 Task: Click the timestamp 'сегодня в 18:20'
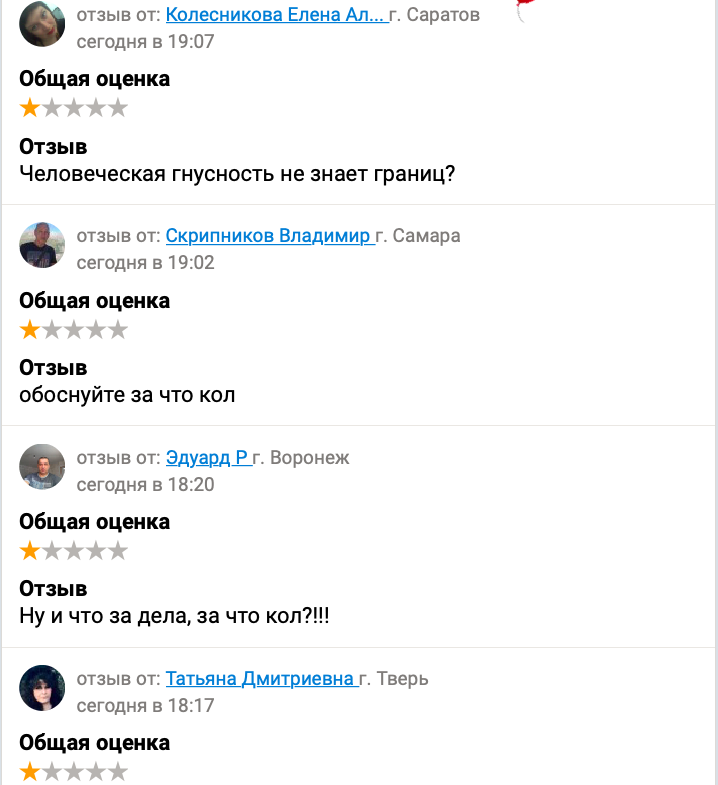[145, 485]
